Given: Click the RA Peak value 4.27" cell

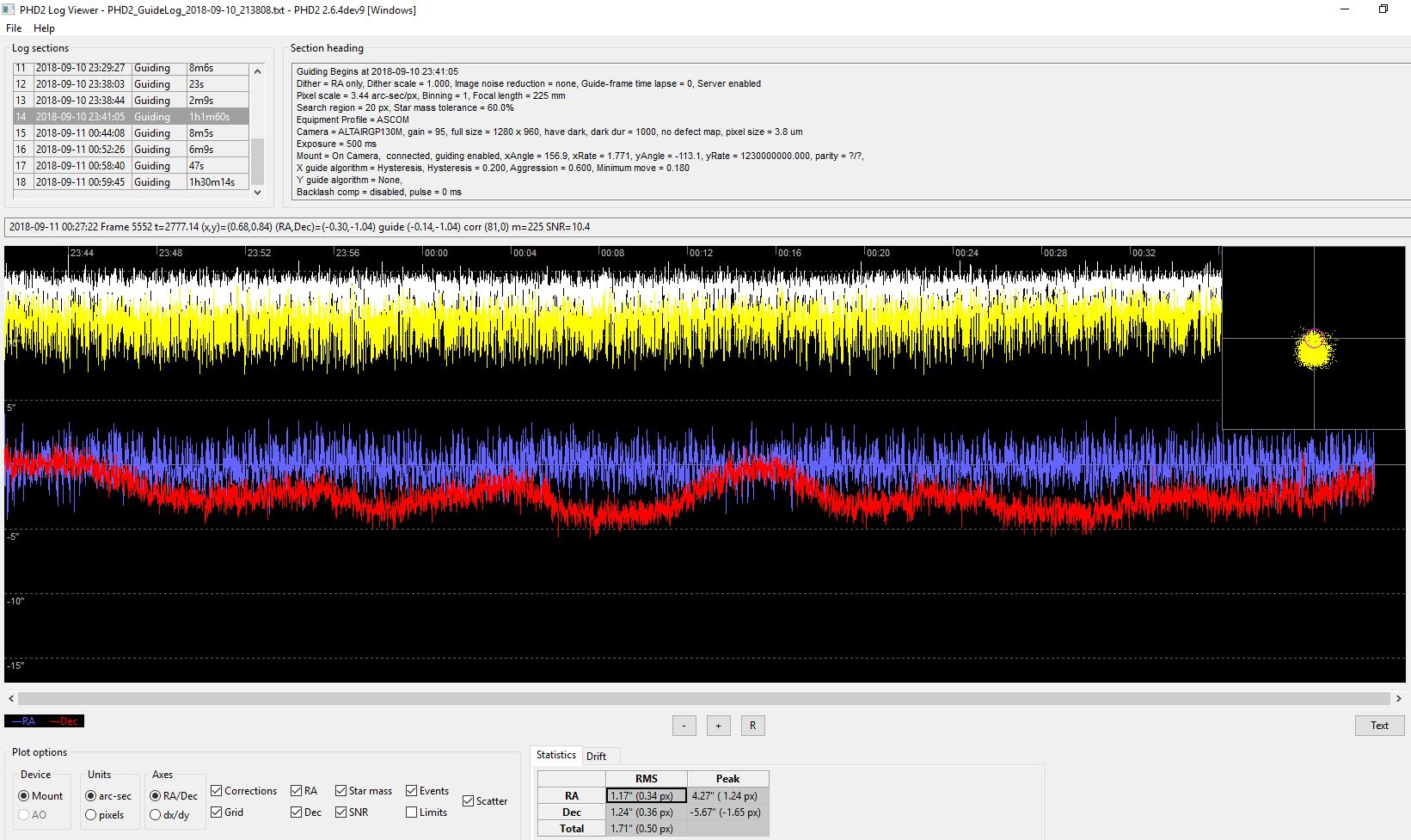Looking at the screenshot, I should click(728, 796).
